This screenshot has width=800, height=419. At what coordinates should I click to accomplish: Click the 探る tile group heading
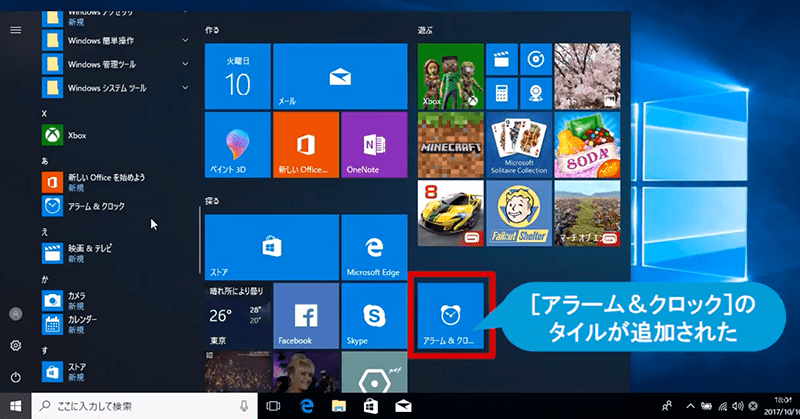tap(212, 201)
